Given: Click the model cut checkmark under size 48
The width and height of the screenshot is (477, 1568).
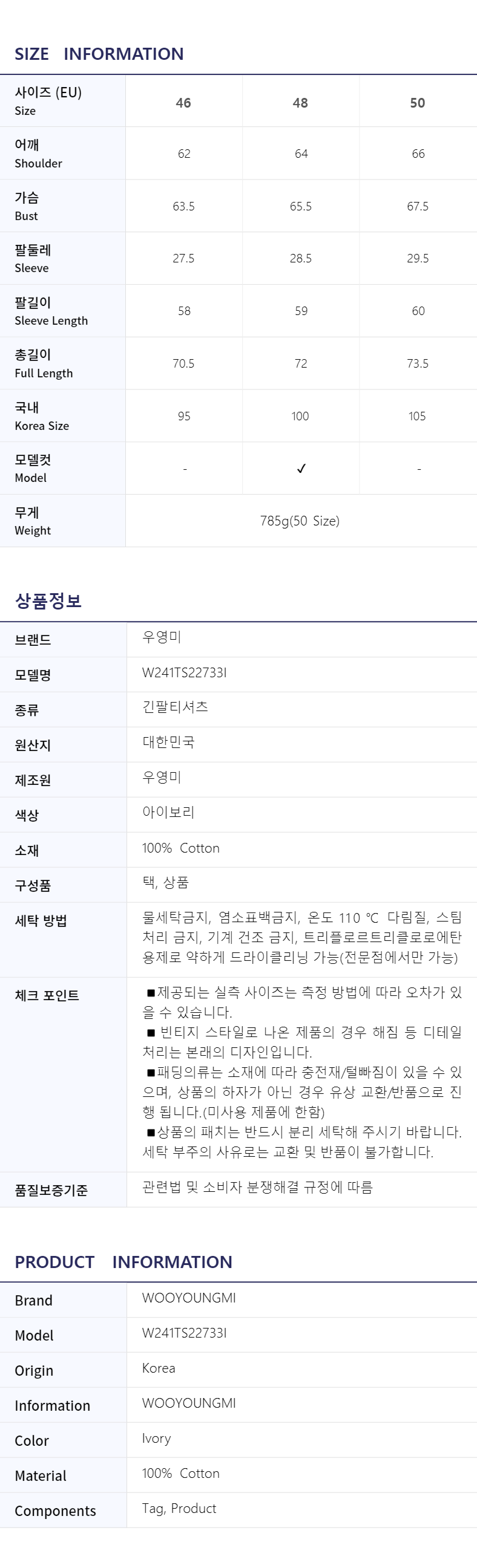Looking at the screenshot, I should pyautogui.click(x=301, y=468).
